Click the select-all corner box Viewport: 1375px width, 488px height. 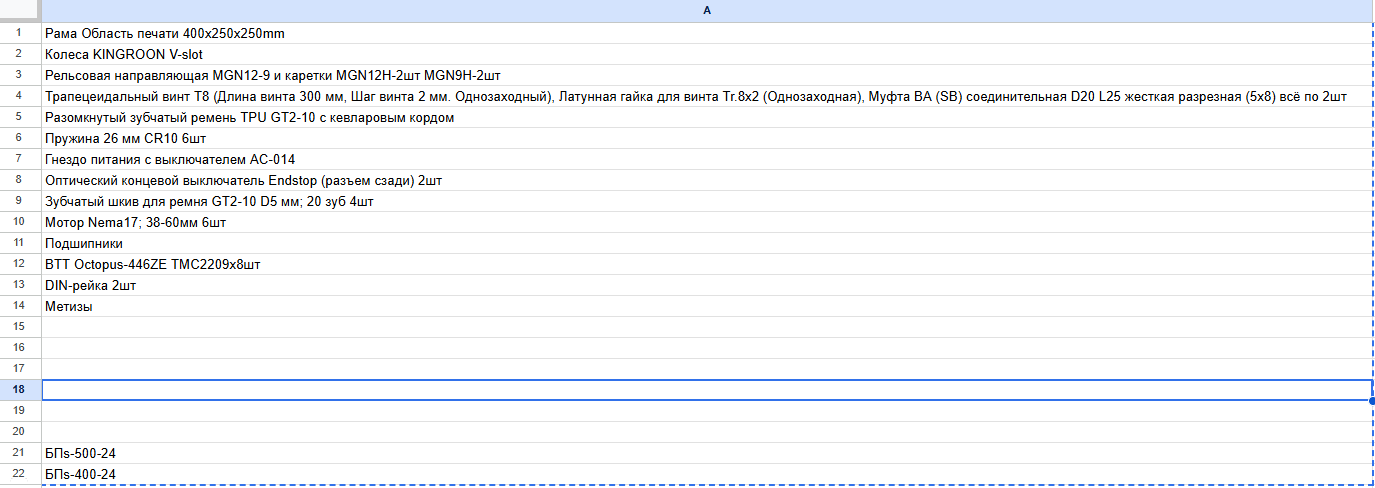click(x=20, y=10)
